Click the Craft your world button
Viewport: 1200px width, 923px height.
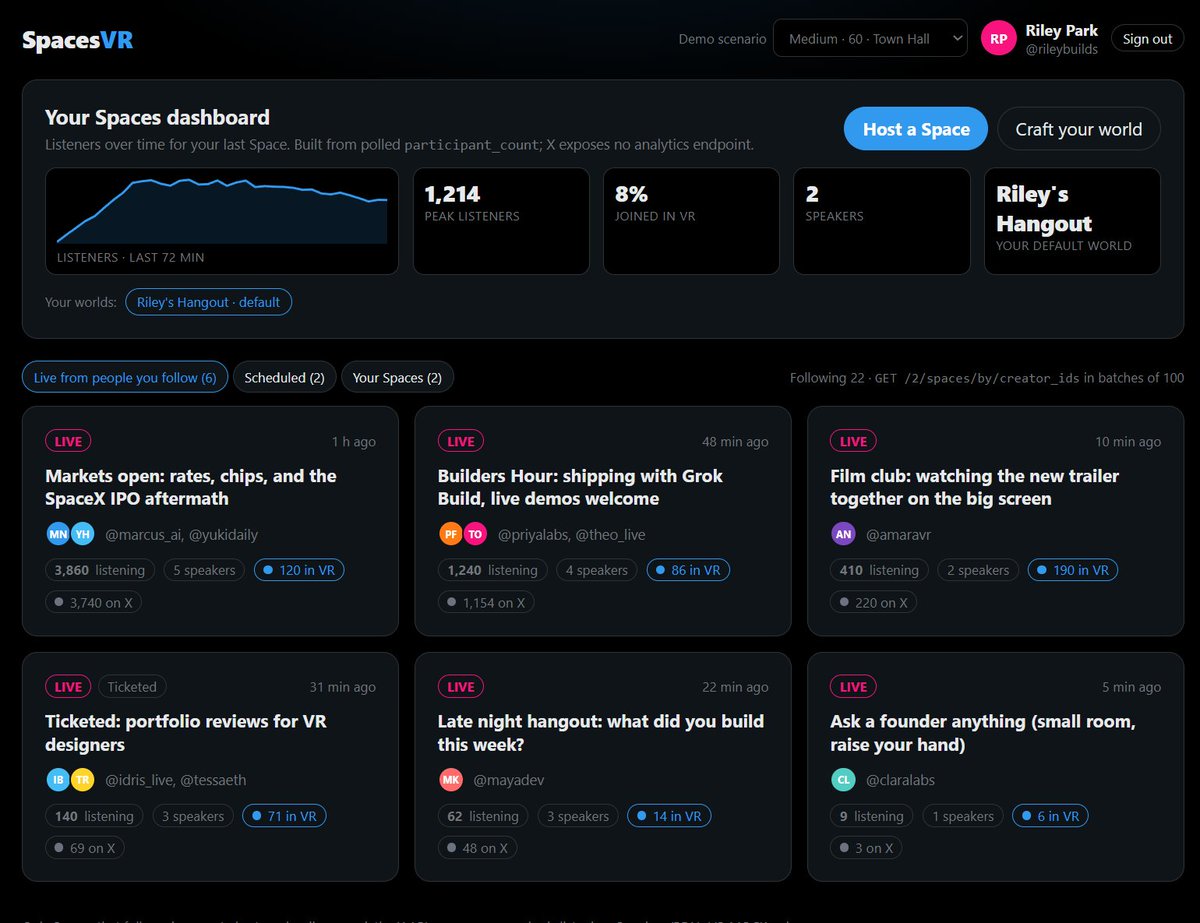[1079, 129]
